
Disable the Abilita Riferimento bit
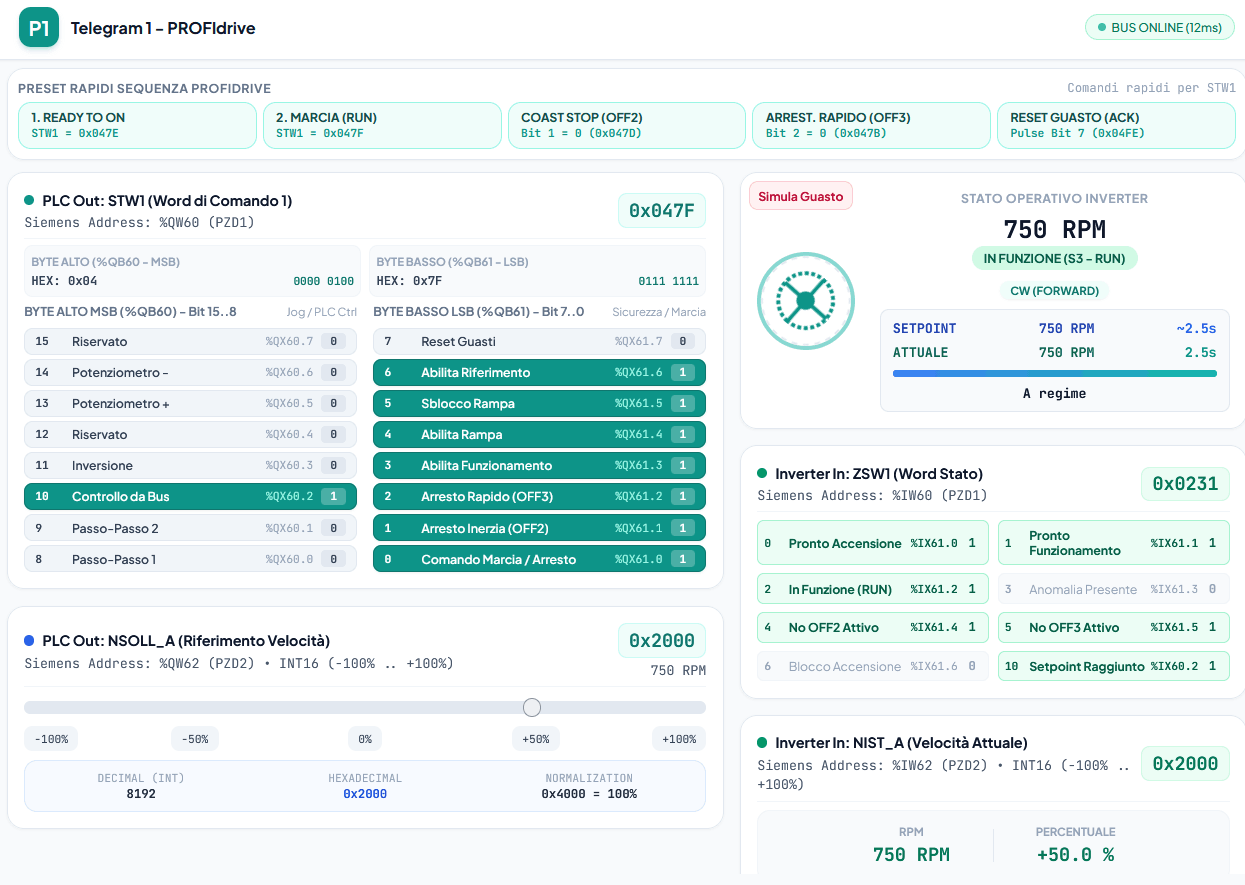click(539, 373)
